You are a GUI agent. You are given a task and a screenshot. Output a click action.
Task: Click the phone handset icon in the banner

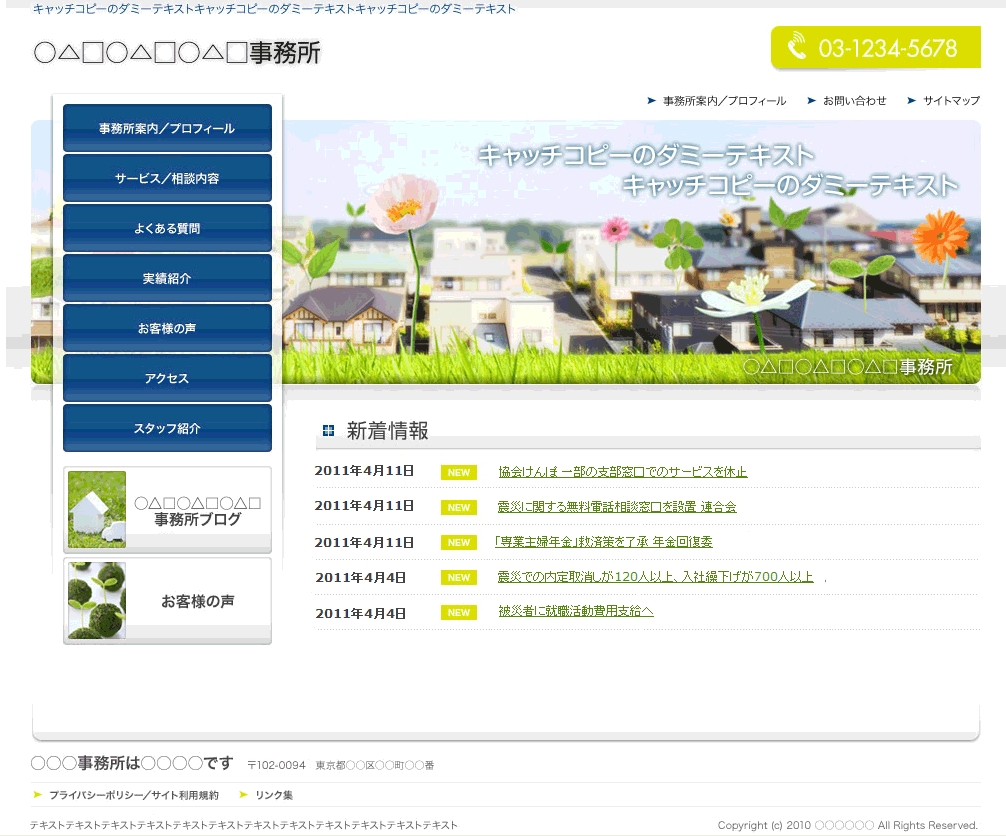(x=796, y=46)
